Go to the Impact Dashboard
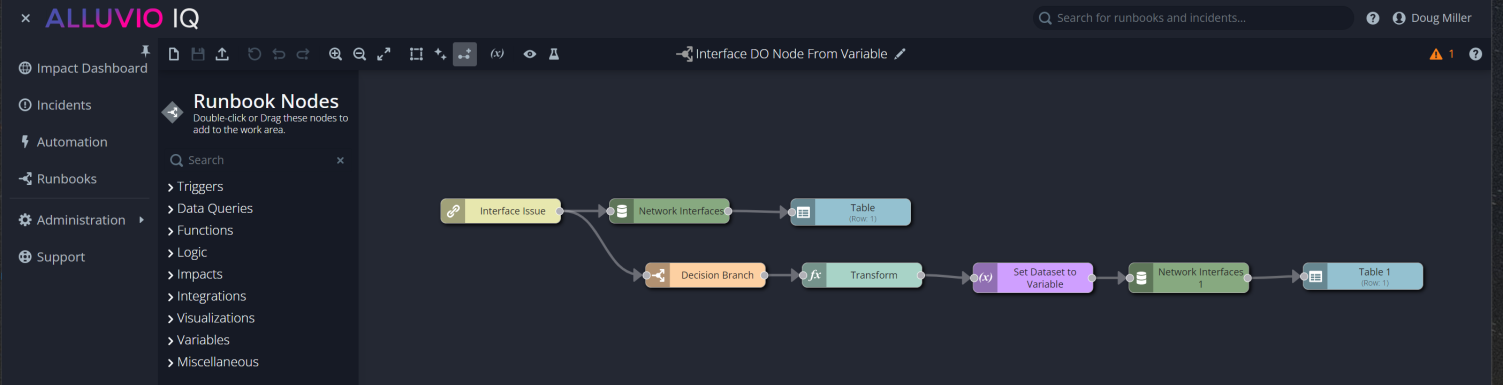 [83, 68]
